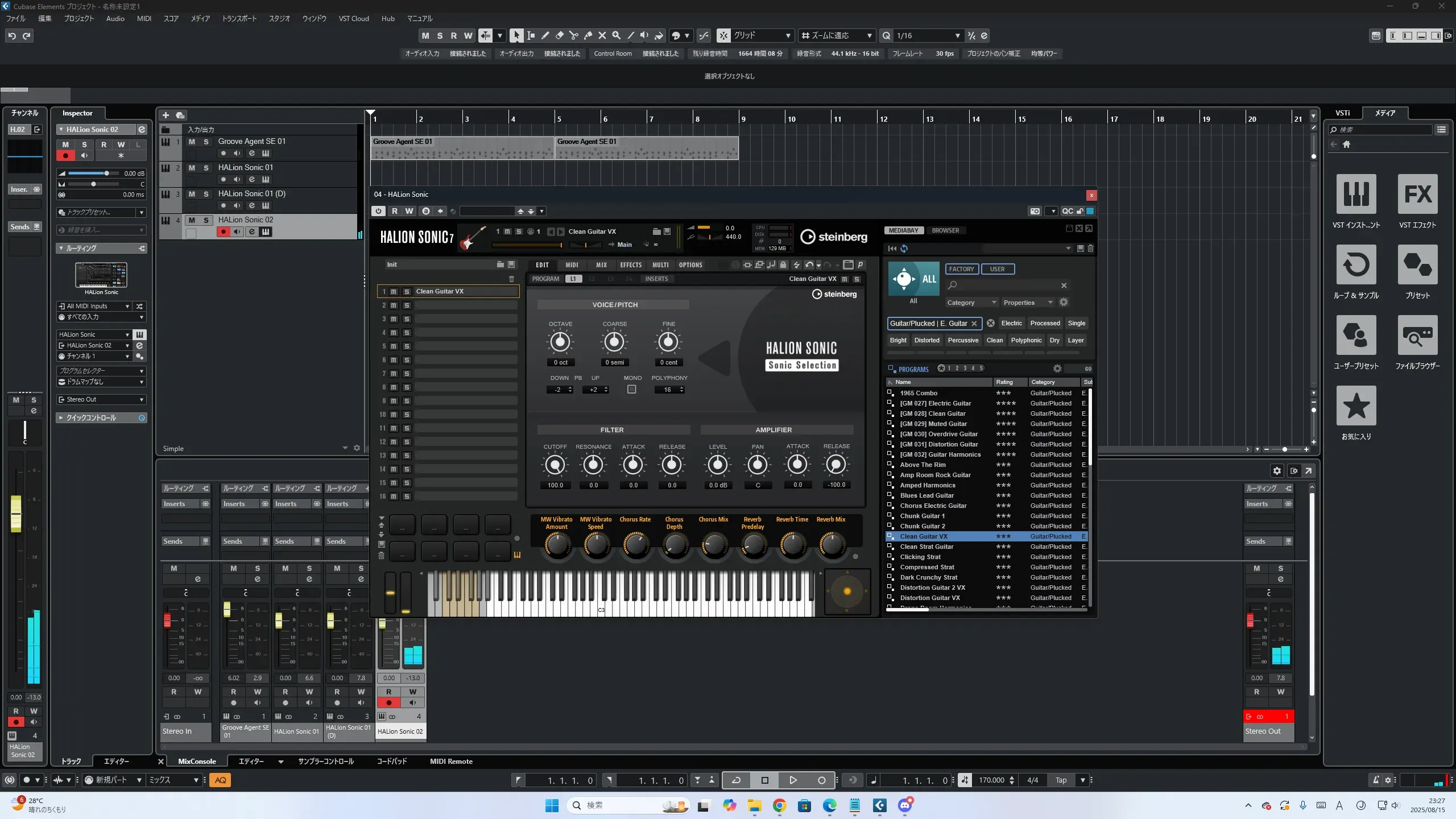Mute the Groove Agent SE 01 track
This screenshot has width=1456, height=819.
click(192, 142)
